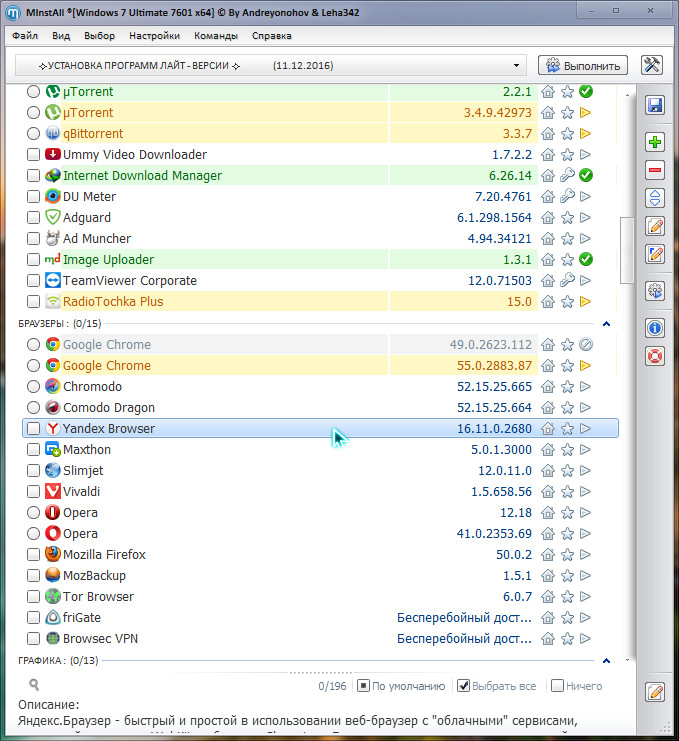Click the blue up-down arrows move icon
This screenshot has height=741, width=679.
[654, 198]
